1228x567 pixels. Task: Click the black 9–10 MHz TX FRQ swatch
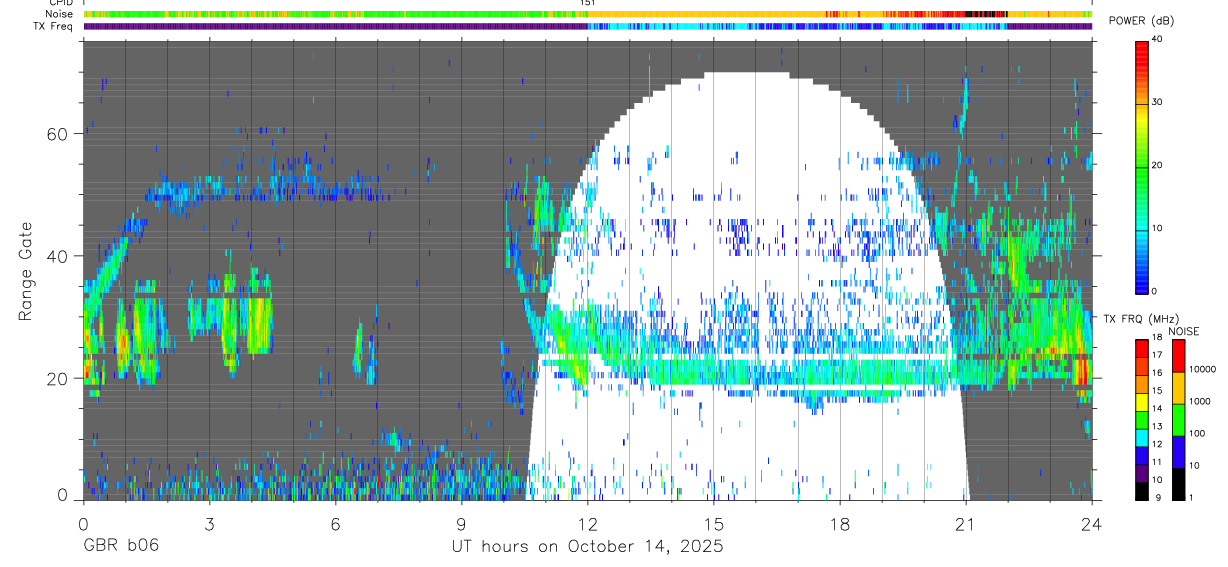(x=1141, y=492)
